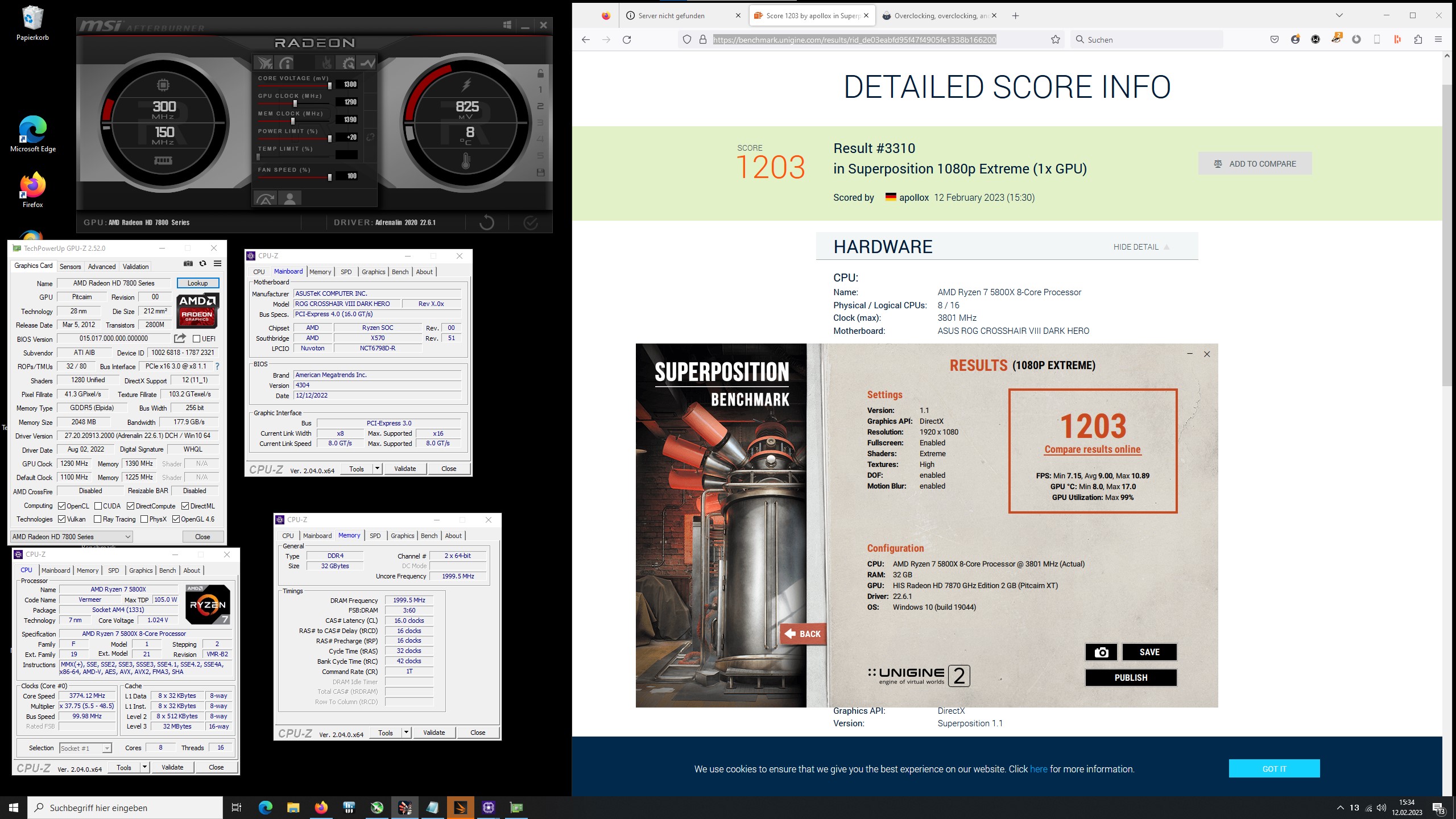Viewport: 1456px width, 819px height.
Task: Collapse HARDWARE section via HIDE DETAIL
Action: click(1141, 247)
